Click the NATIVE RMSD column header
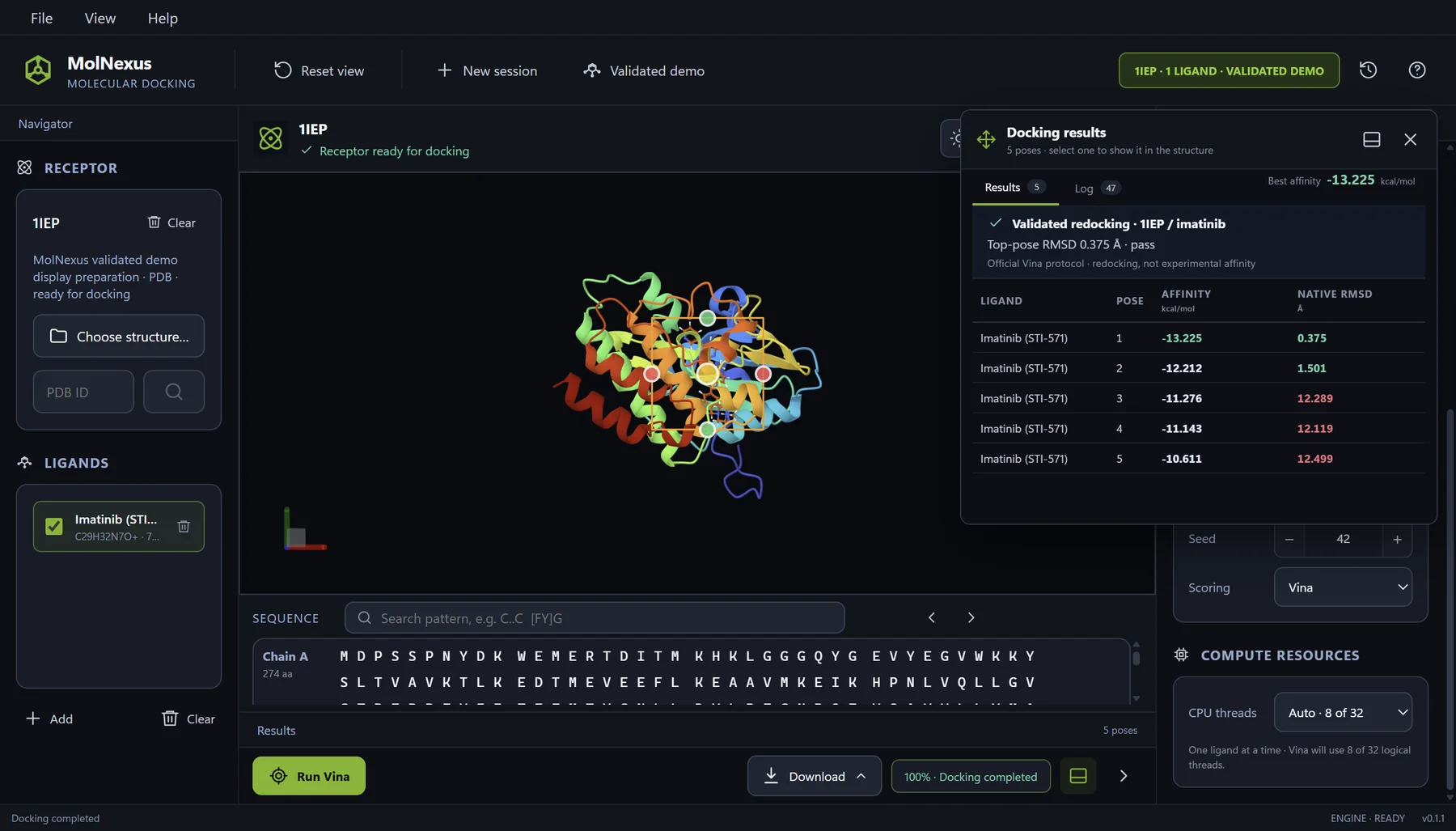The width and height of the screenshot is (1456, 831). (1335, 300)
